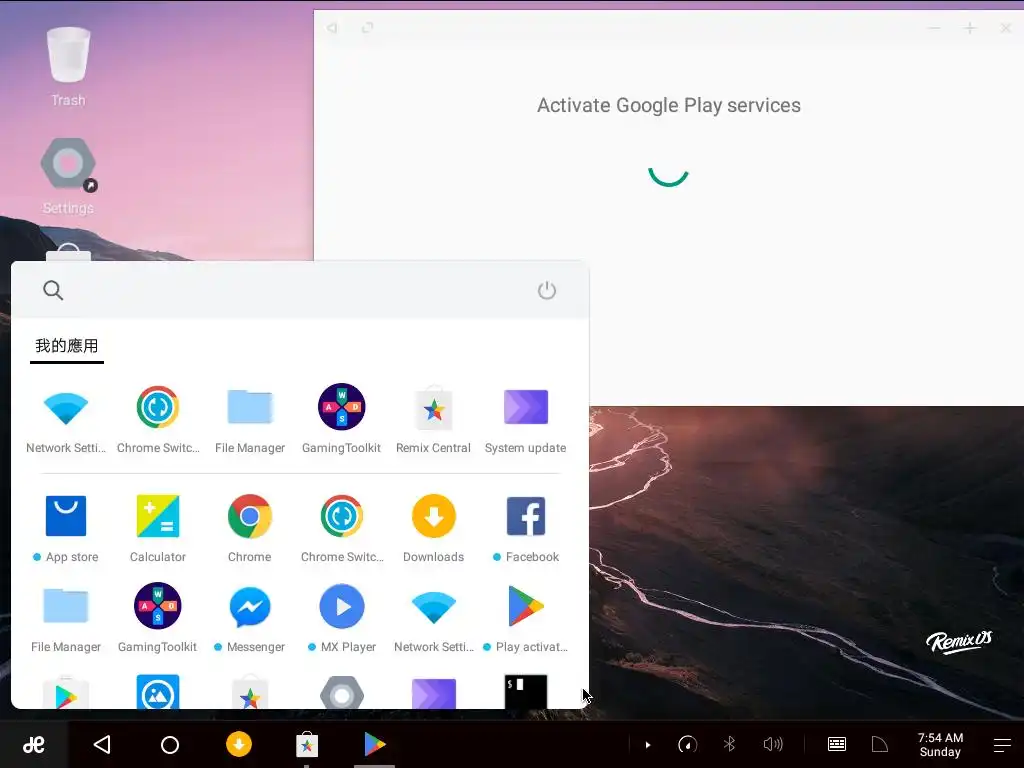
Task: Click the search magnifier in start menu
Action: [53, 291]
